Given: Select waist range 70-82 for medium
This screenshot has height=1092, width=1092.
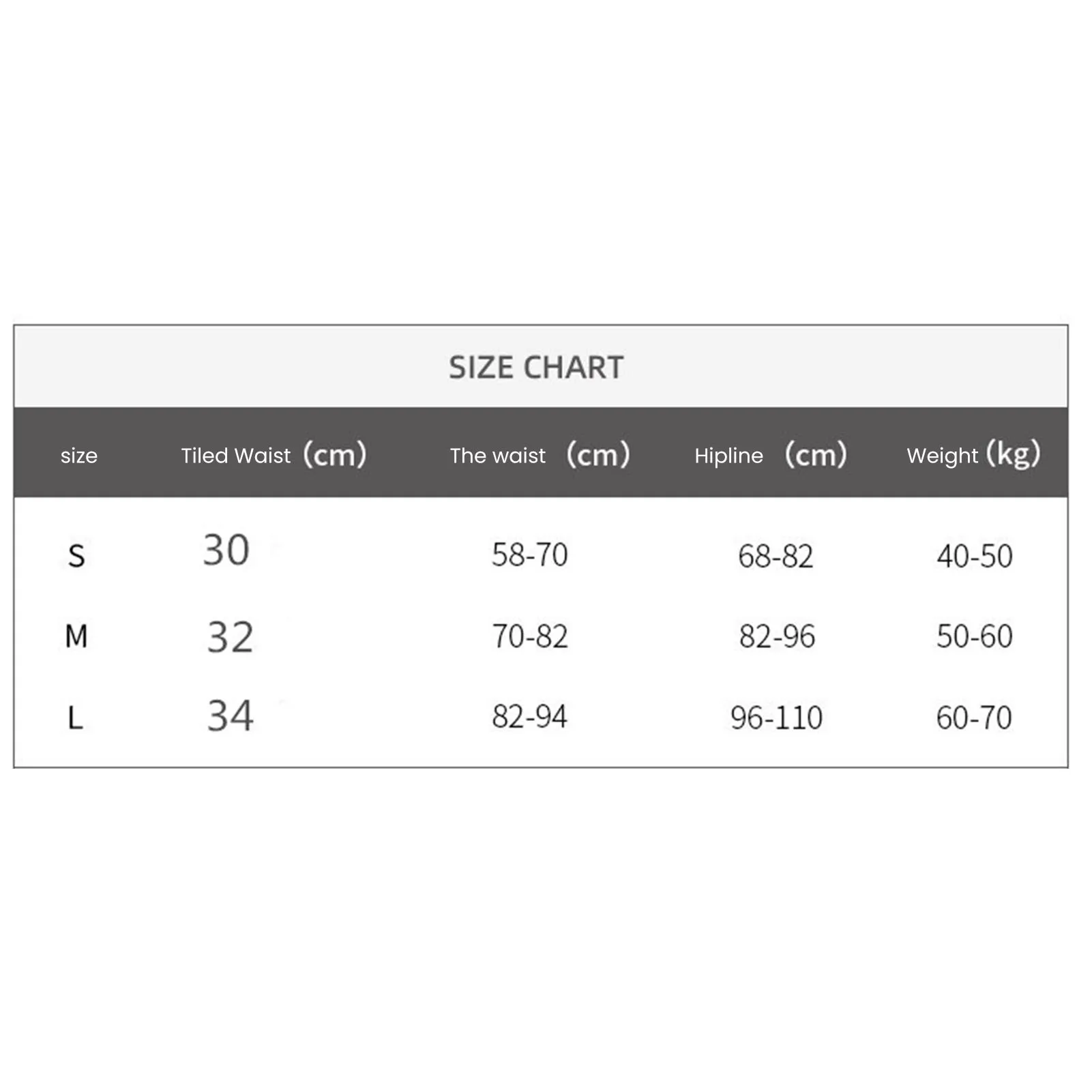Looking at the screenshot, I should [530, 636].
